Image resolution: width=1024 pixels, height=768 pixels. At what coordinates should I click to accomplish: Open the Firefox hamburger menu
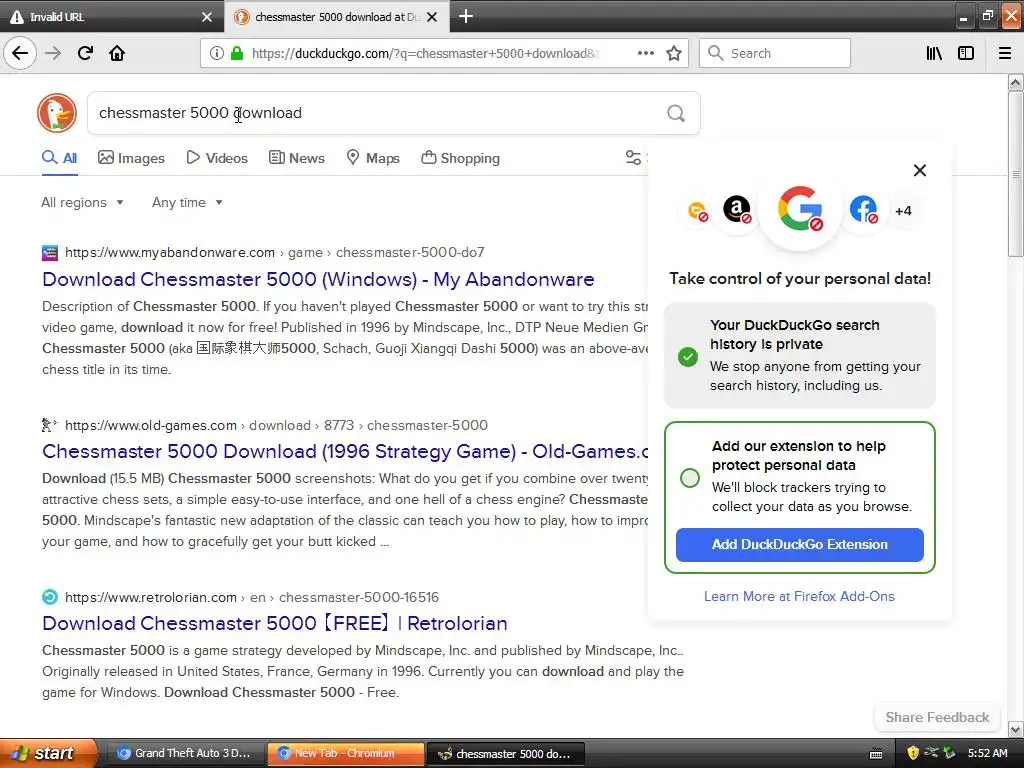[x=1004, y=53]
